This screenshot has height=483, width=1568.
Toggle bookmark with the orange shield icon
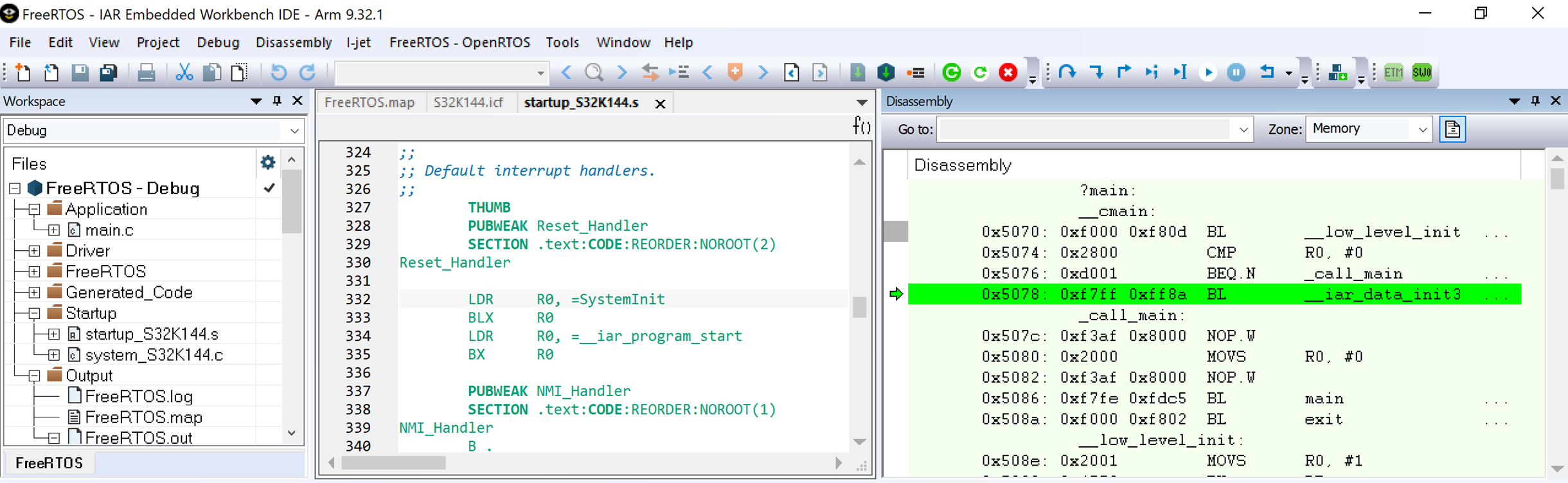735,73
